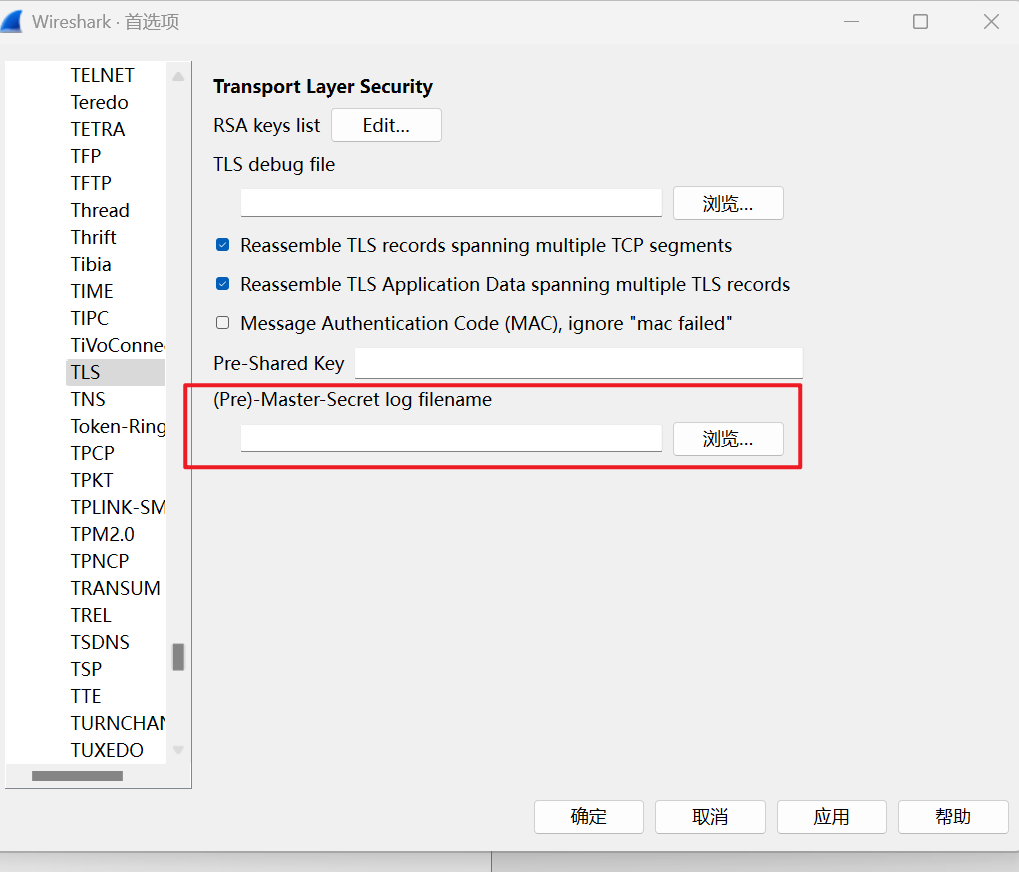Click the TLS debug file input field

click(x=451, y=203)
